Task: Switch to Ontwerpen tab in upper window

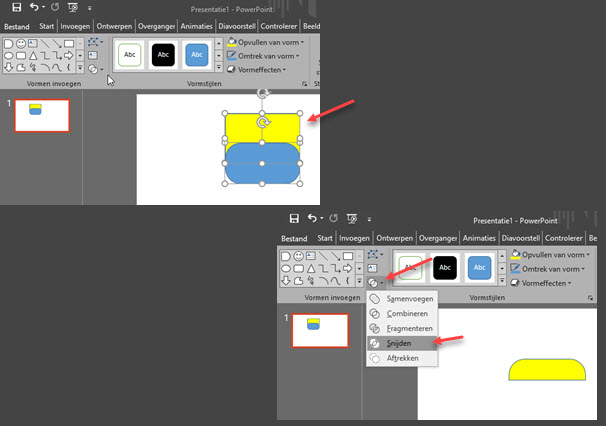Action: coord(114,26)
